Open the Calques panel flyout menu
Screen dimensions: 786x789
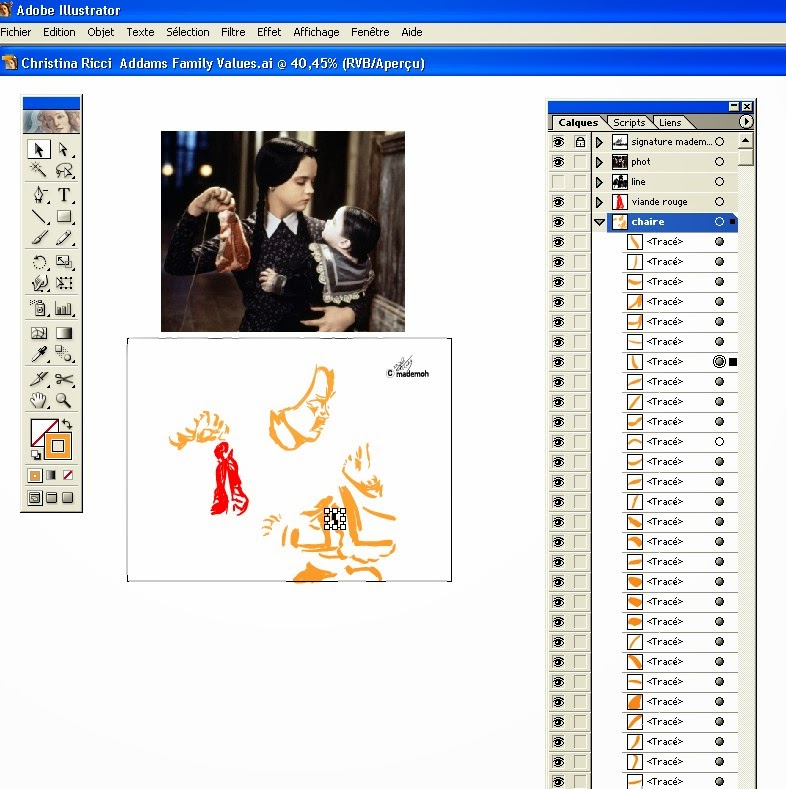[x=746, y=122]
